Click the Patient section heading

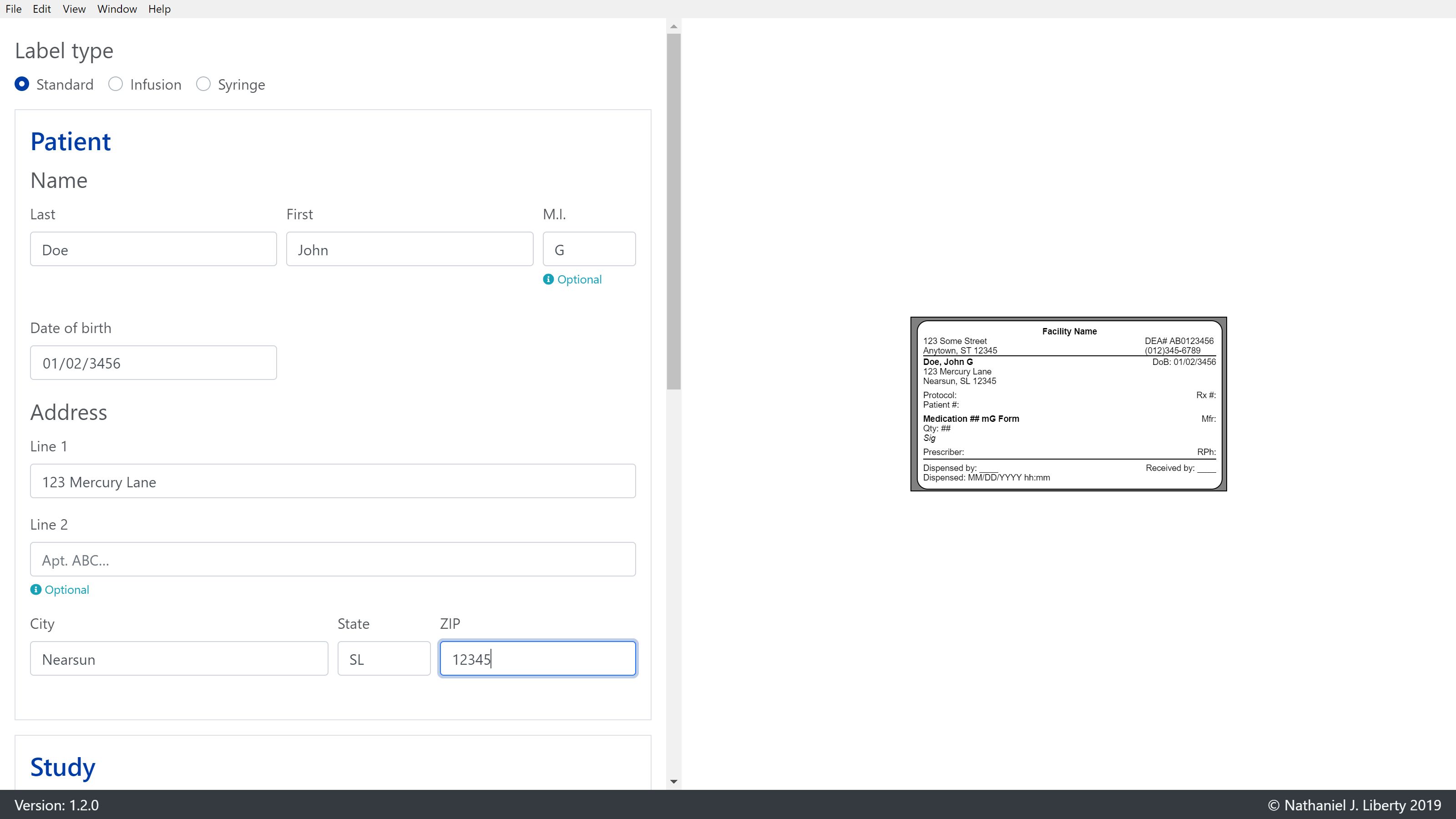[70, 142]
